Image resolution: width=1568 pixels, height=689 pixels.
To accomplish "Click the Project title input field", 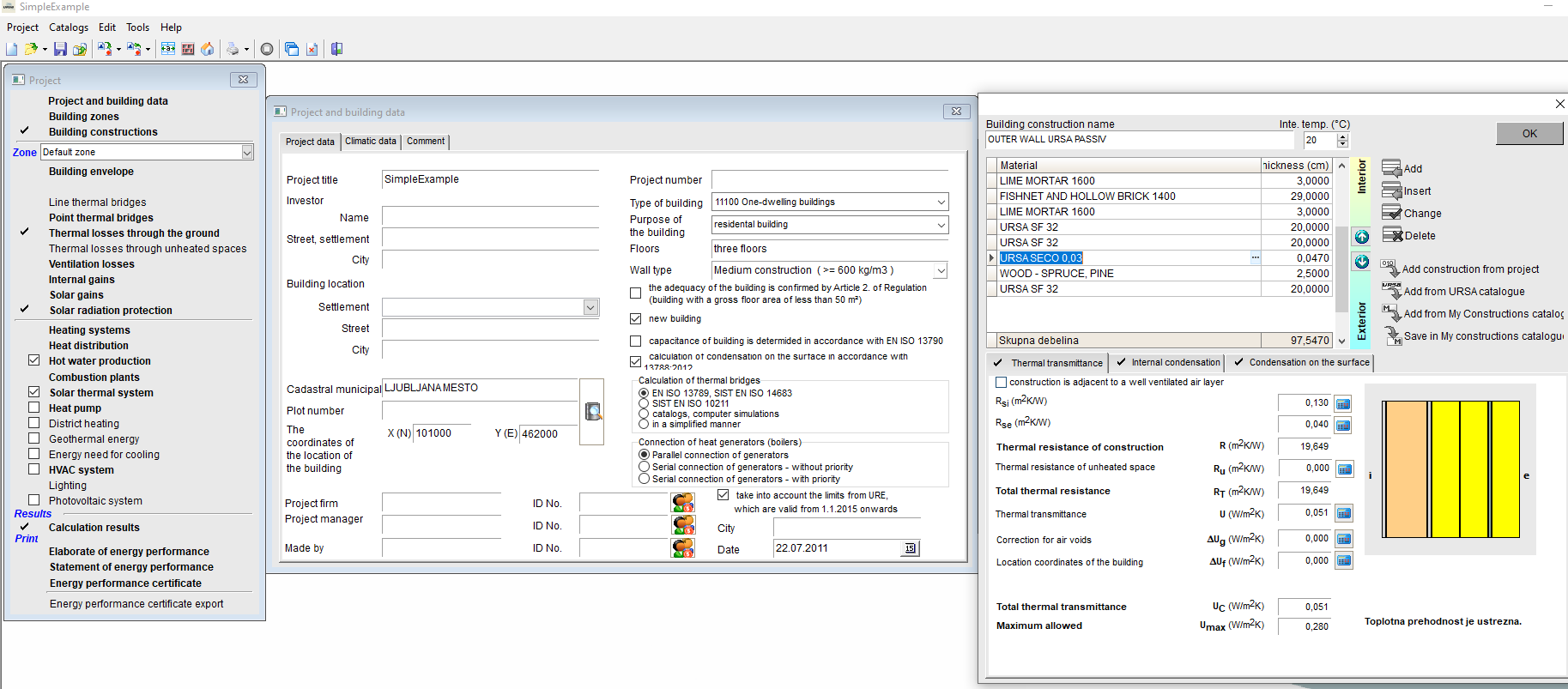I will pyautogui.click(x=490, y=179).
